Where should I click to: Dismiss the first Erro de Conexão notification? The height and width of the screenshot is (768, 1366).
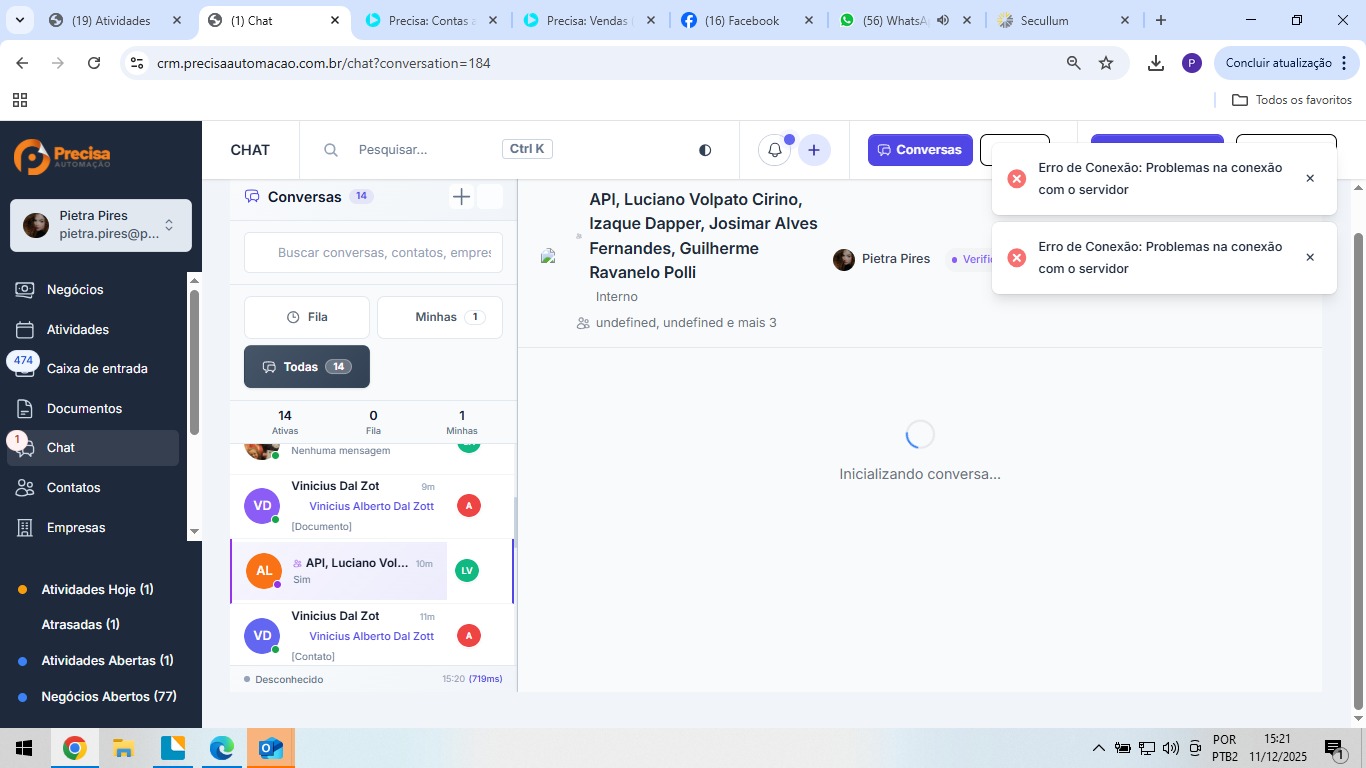(1310, 179)
